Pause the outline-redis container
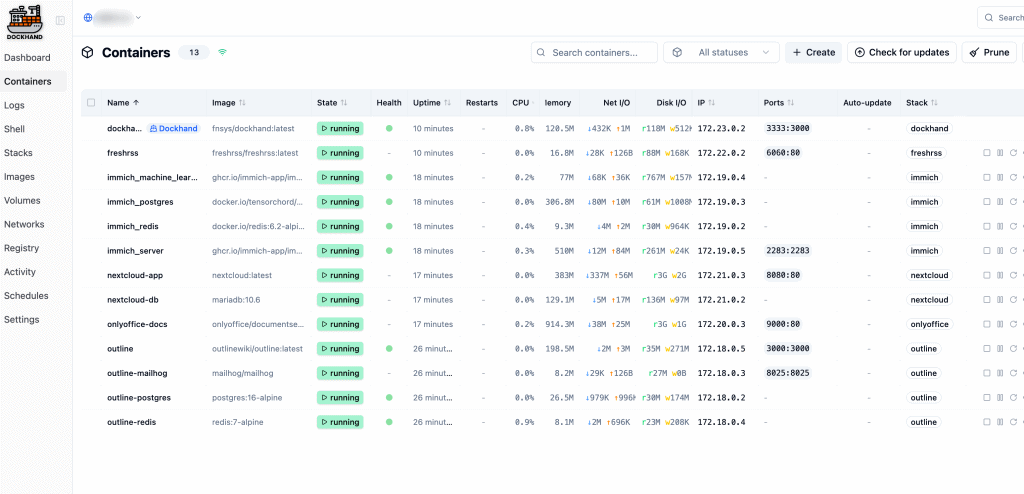Screen dimensions: 1024x494 click(1000, 422)
